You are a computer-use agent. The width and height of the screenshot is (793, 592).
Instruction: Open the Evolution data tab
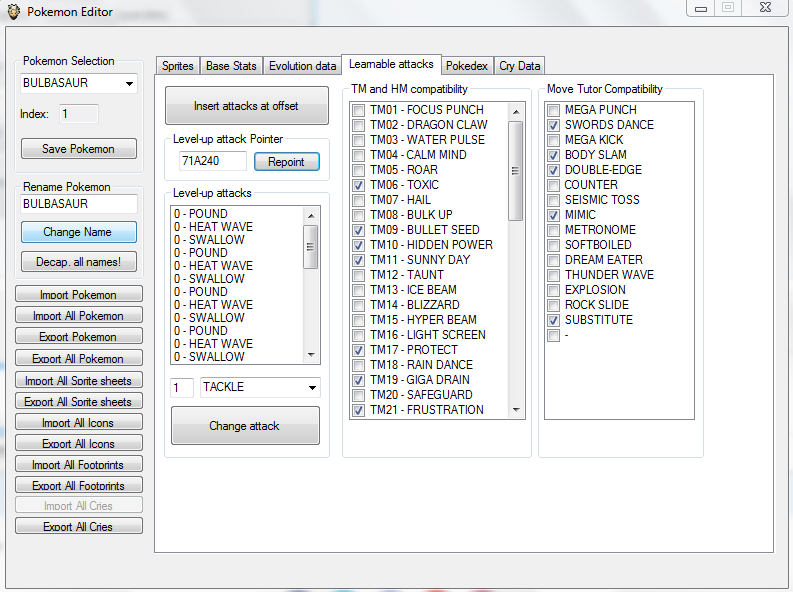301,66
